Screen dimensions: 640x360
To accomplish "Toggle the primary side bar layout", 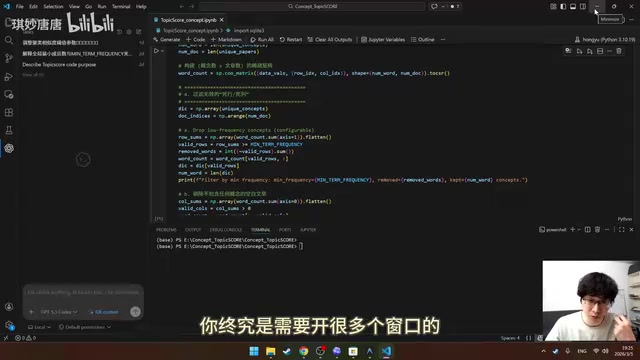I will point(563,7).
